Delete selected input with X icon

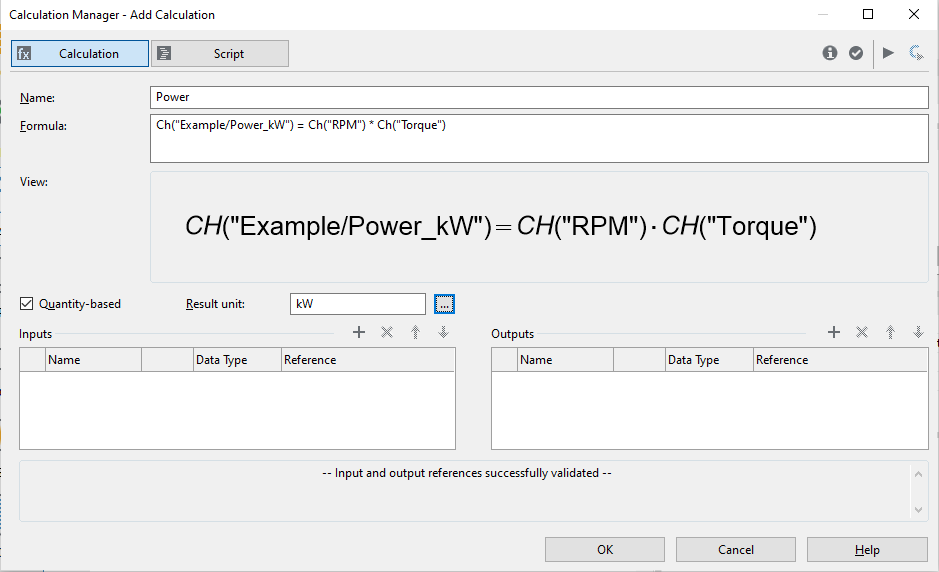point(387,333)
